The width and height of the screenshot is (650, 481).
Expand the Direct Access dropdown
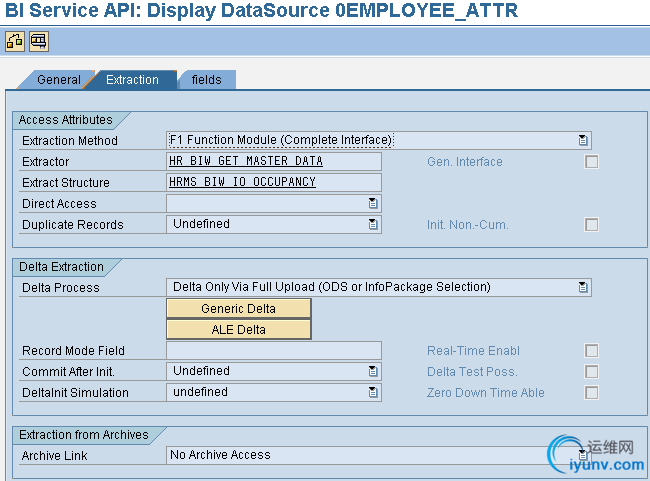coord(373,203)
